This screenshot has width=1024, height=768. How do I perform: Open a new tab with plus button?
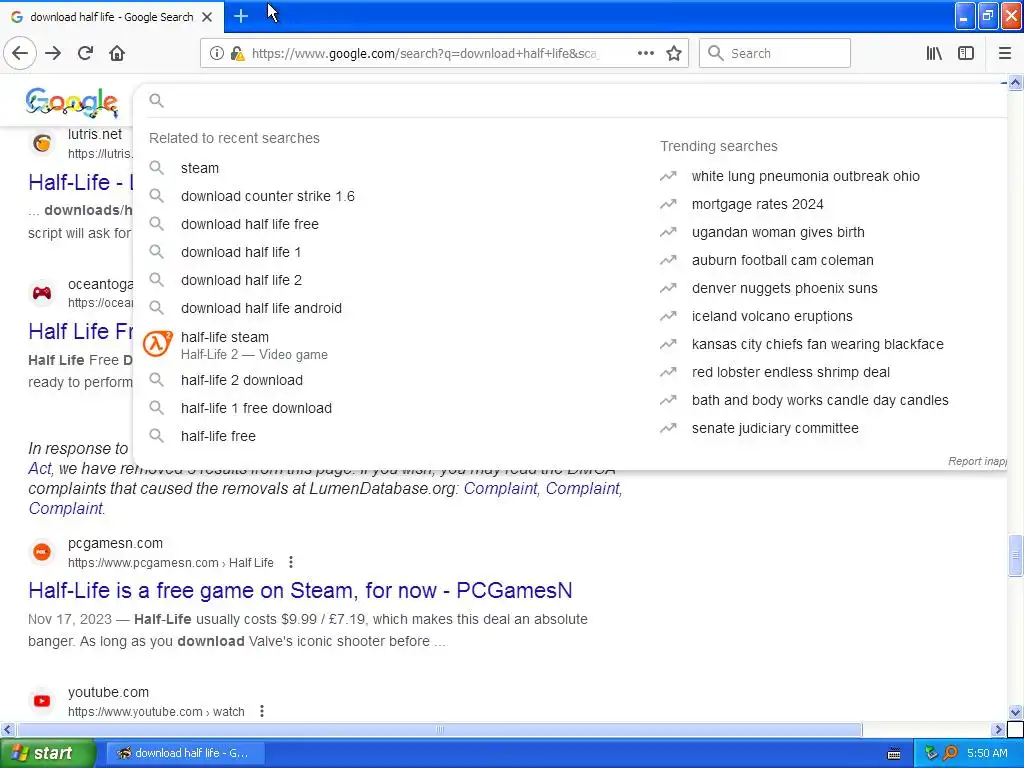[x=240, y=16]
